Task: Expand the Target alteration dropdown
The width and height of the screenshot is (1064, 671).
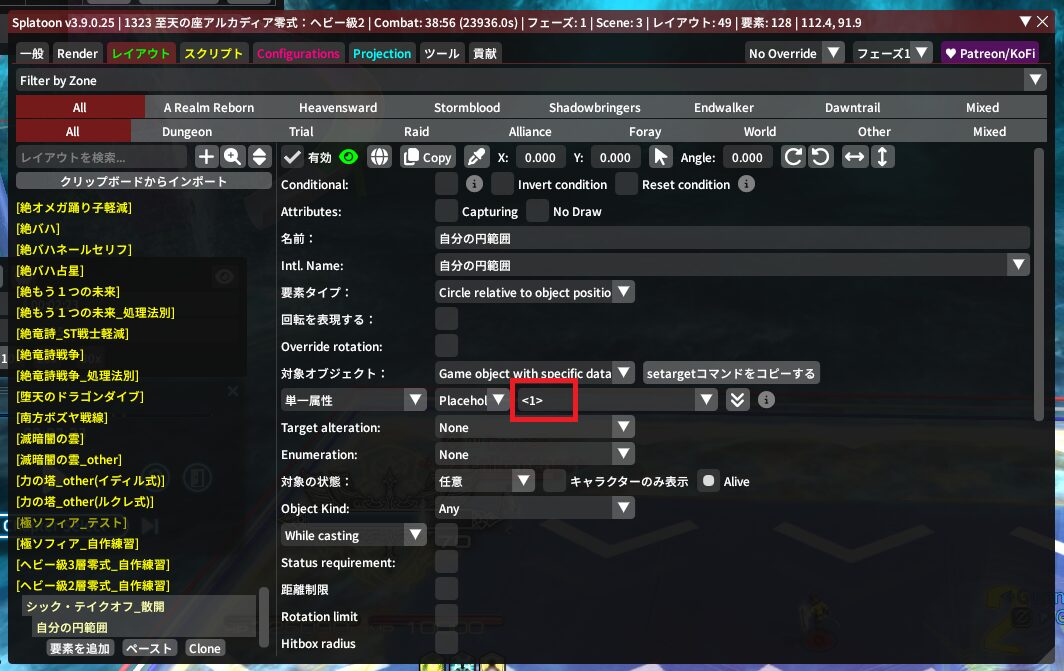Action: [535, 427]
